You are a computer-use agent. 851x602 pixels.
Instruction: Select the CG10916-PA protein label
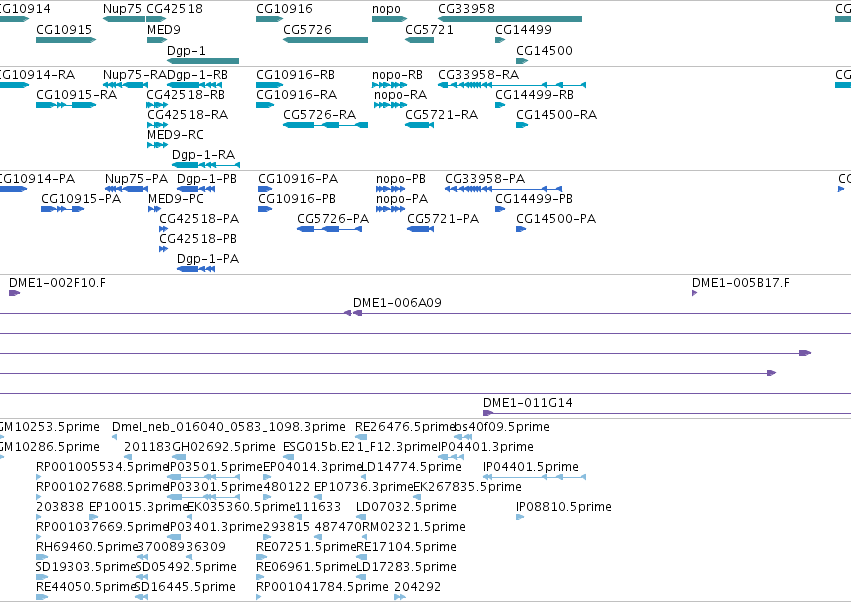click(298, 179)
